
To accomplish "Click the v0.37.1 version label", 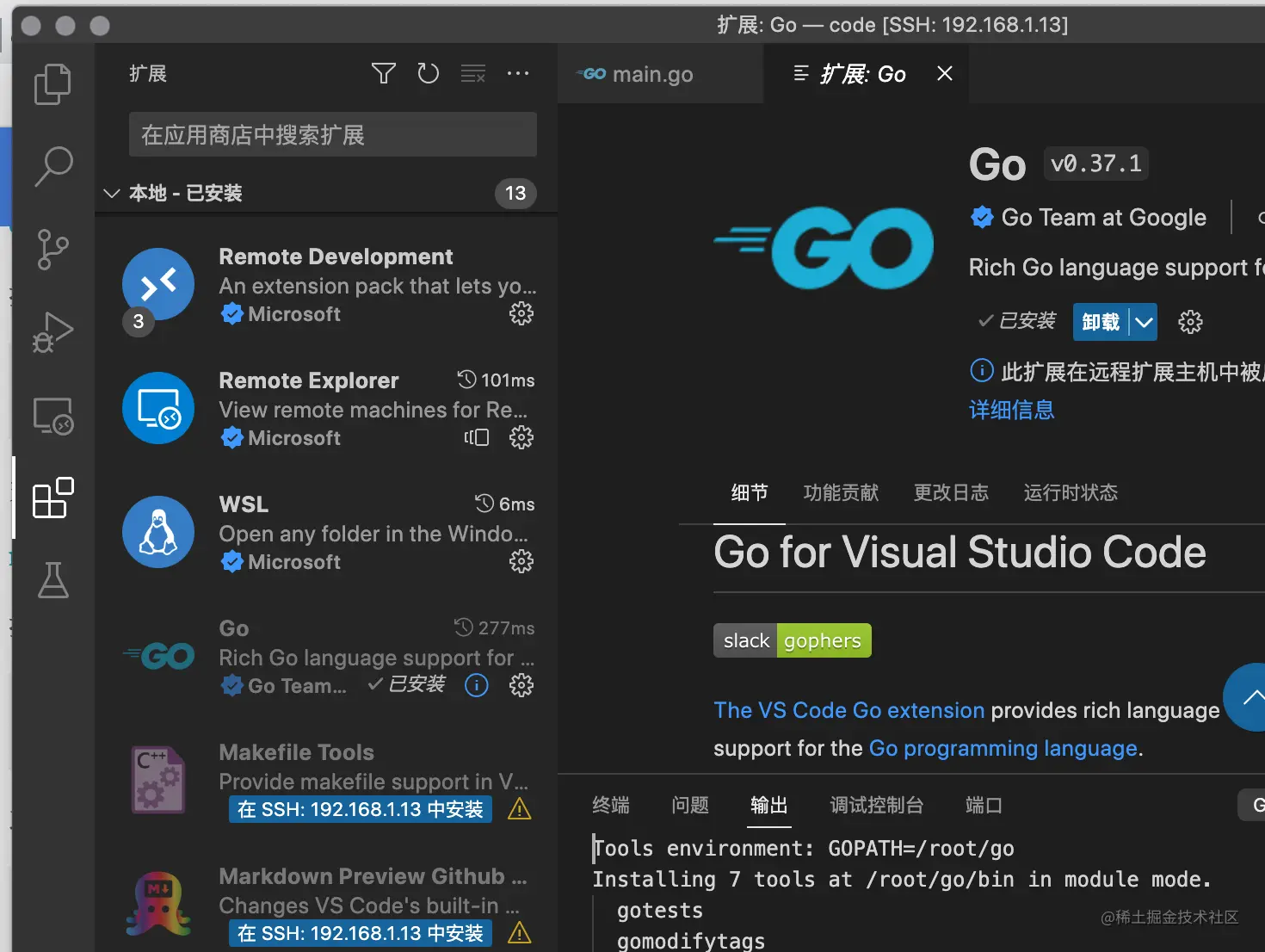I will pos(1096,164).
